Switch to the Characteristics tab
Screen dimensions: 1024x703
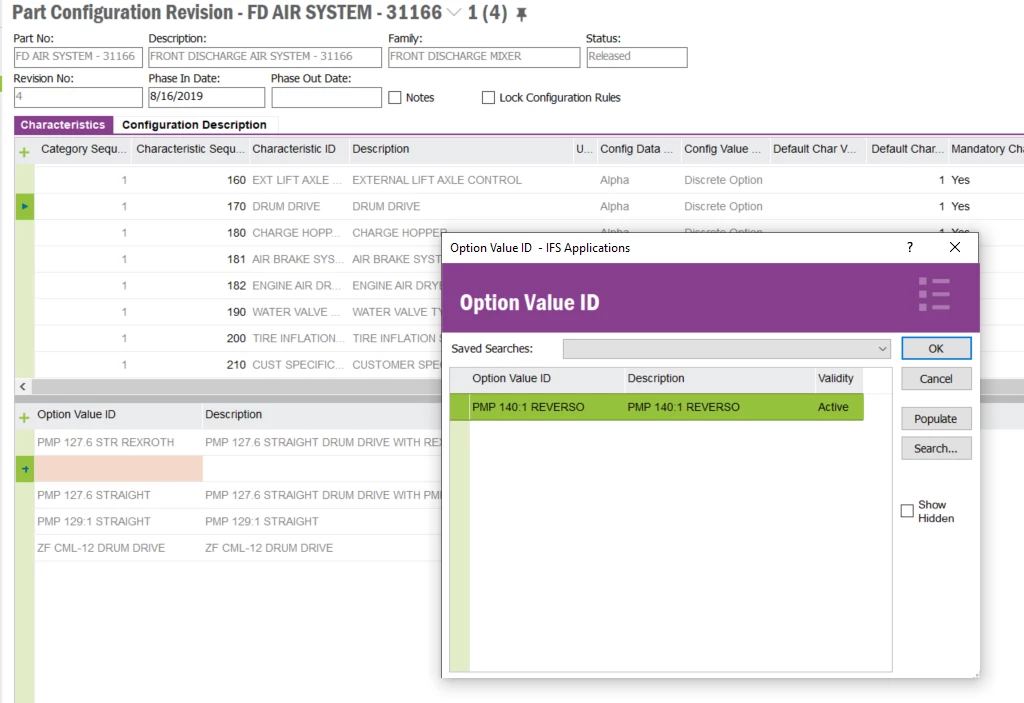coord(63,125)
